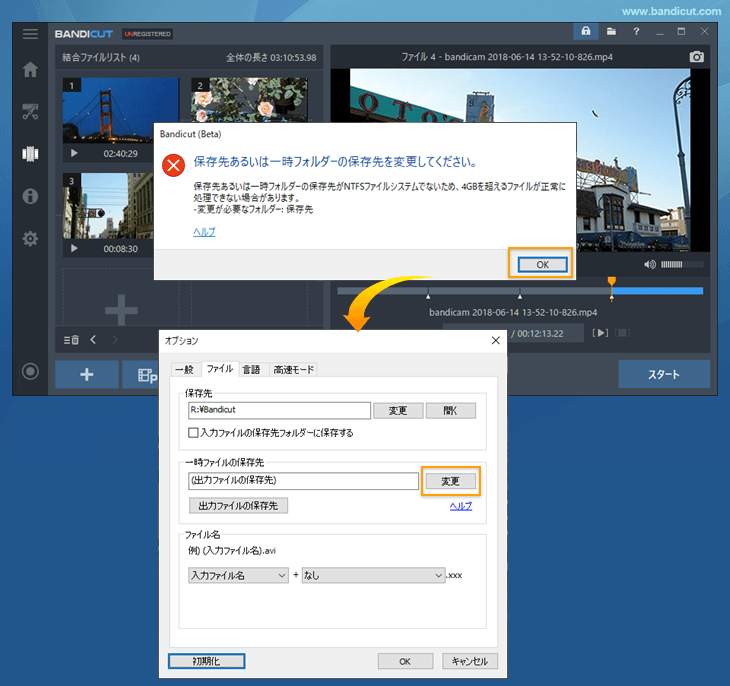This screenshot has height=686, width=730.
Task: Click ヘルプ link in the error dialog
Action: point(204,231)
